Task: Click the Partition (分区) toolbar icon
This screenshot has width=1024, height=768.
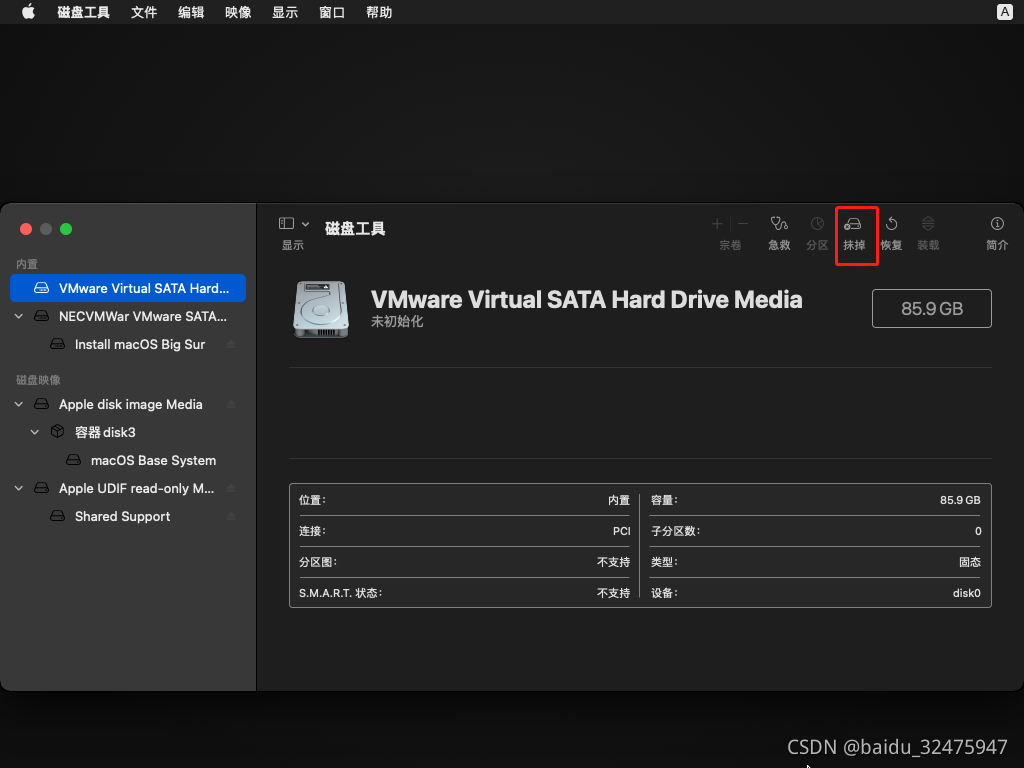Action: [x=817, y=225]
